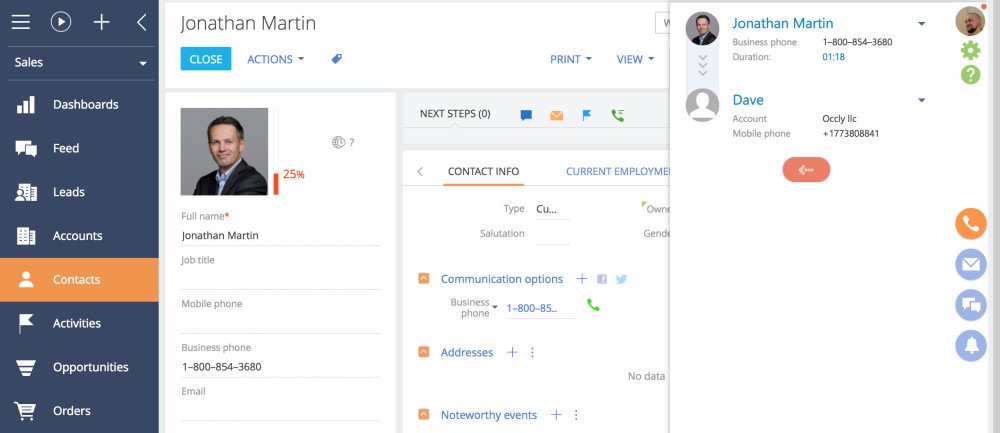Add a flag task in Next Steps

click(x=587, y=115)
